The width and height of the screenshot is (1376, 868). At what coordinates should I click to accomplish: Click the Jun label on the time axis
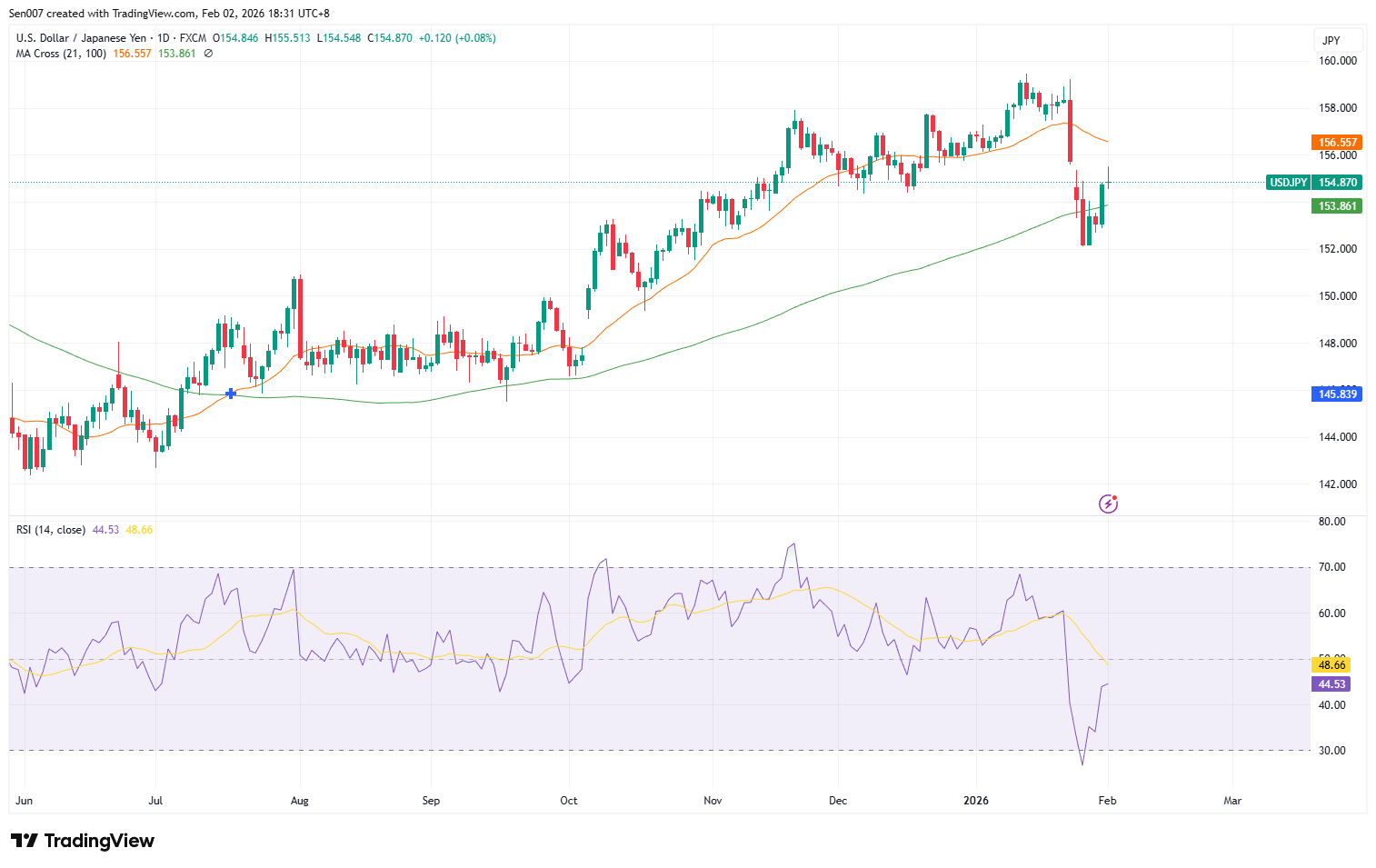pyautogui.click(x=24, y=801)
